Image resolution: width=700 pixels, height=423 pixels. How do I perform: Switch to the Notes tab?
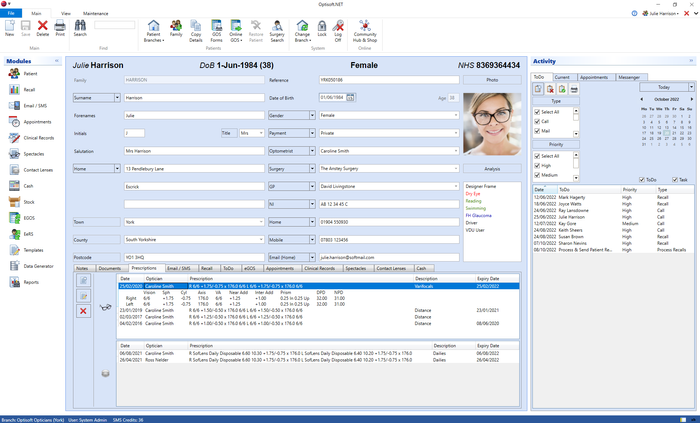tap(82, 269)
